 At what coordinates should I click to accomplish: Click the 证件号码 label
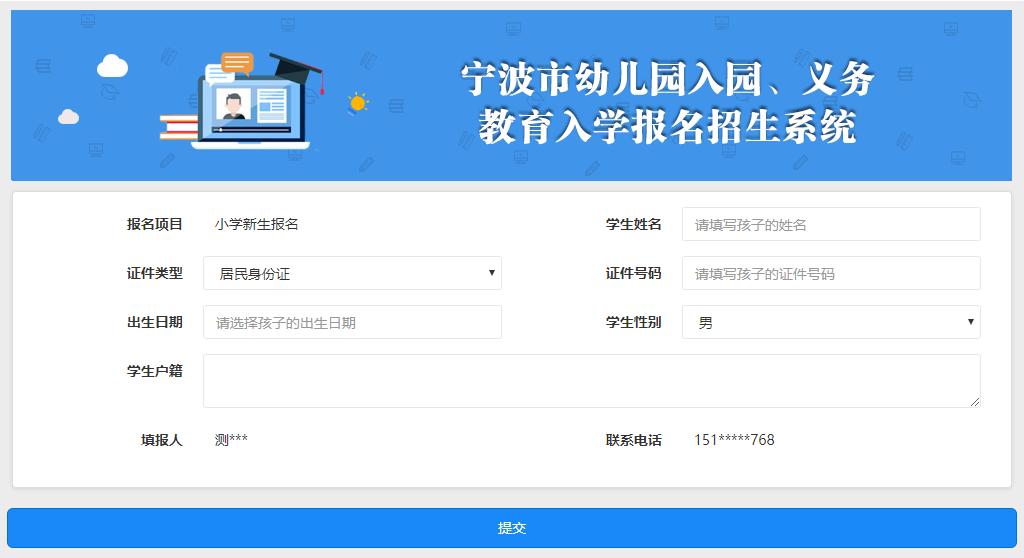pos(633,273)
